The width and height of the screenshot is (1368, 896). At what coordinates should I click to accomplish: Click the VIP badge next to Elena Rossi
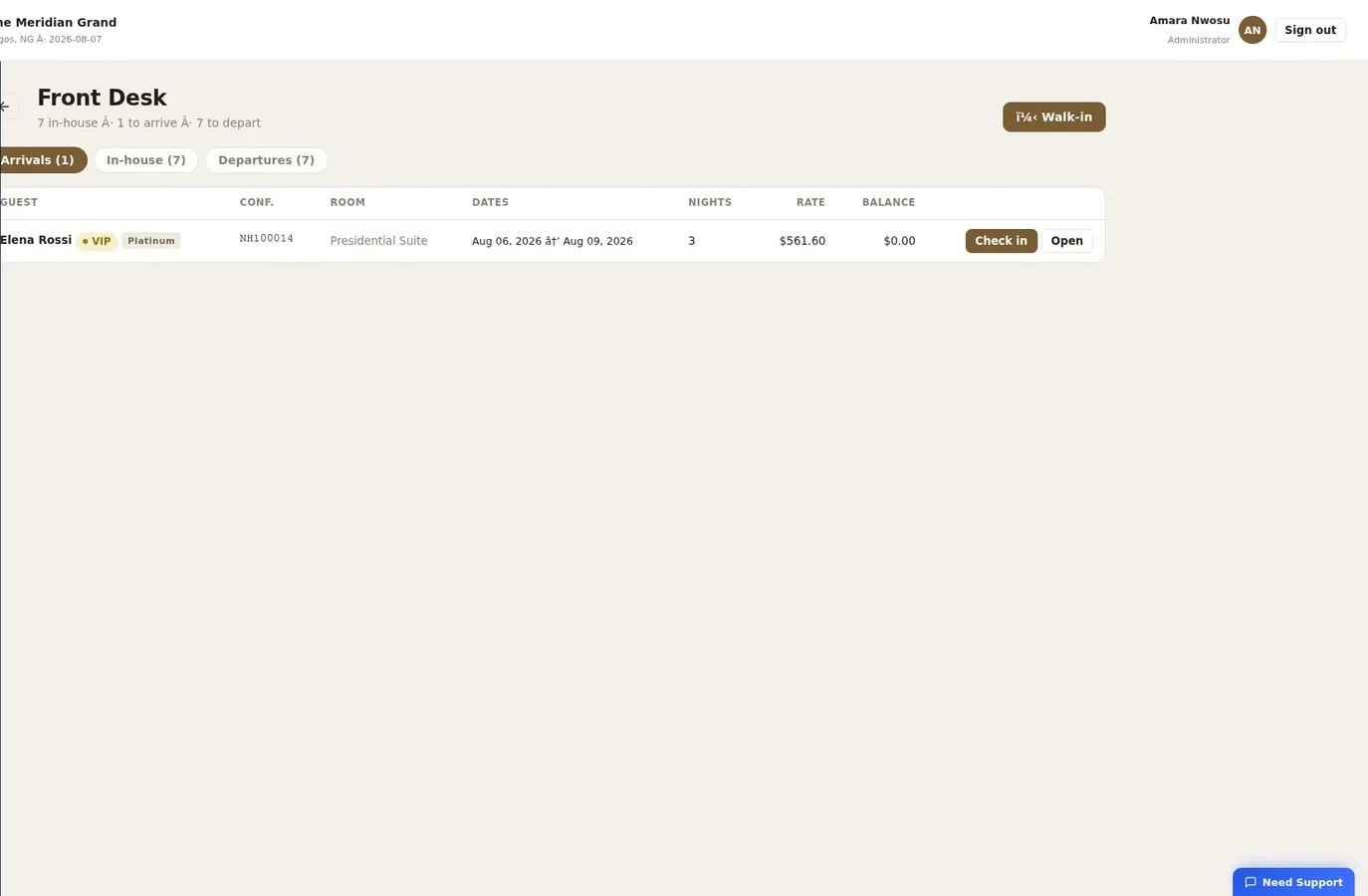point(97,241)
